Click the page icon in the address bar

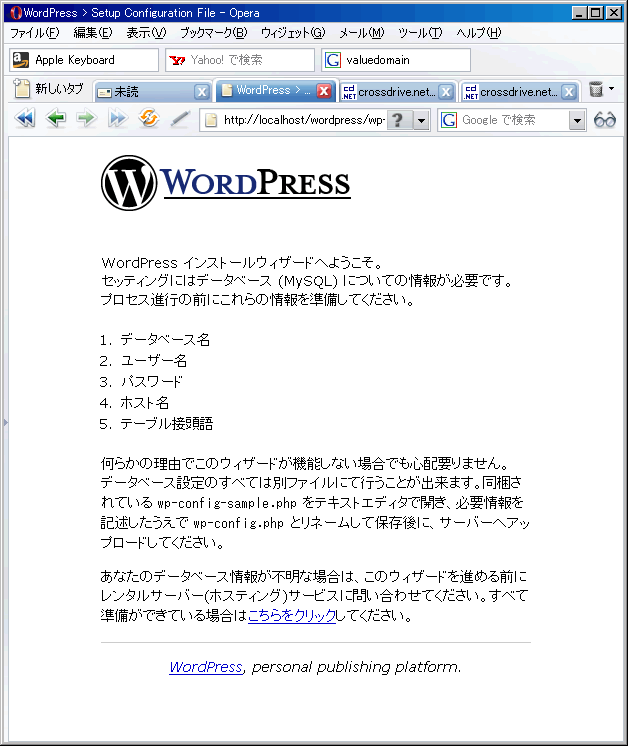point(211,120)
